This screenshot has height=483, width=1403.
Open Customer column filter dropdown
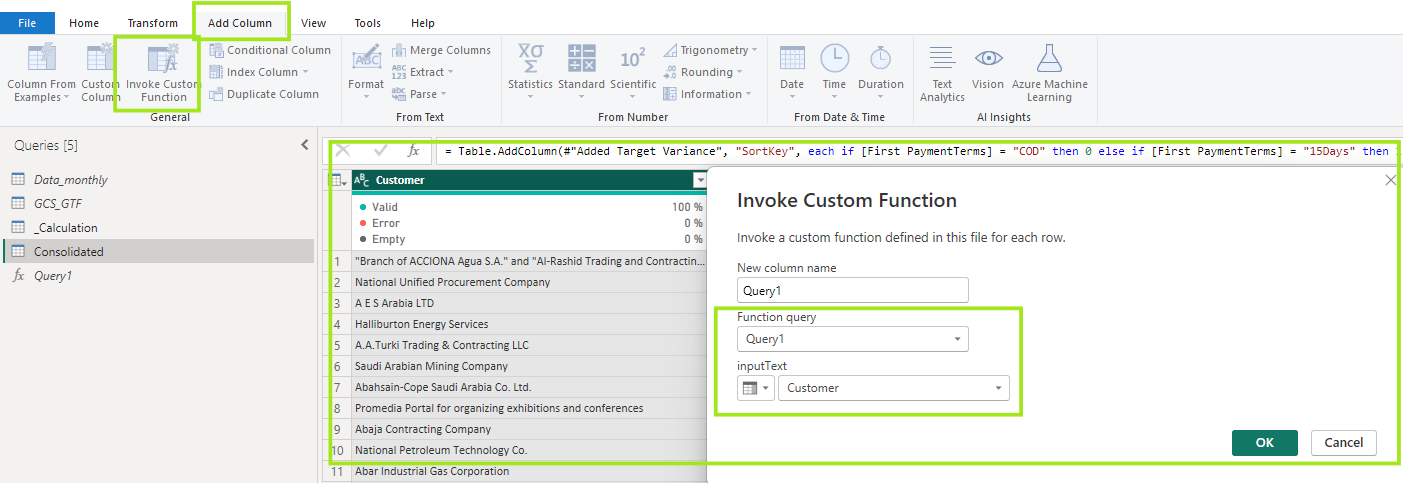click(x=699, y=181)
